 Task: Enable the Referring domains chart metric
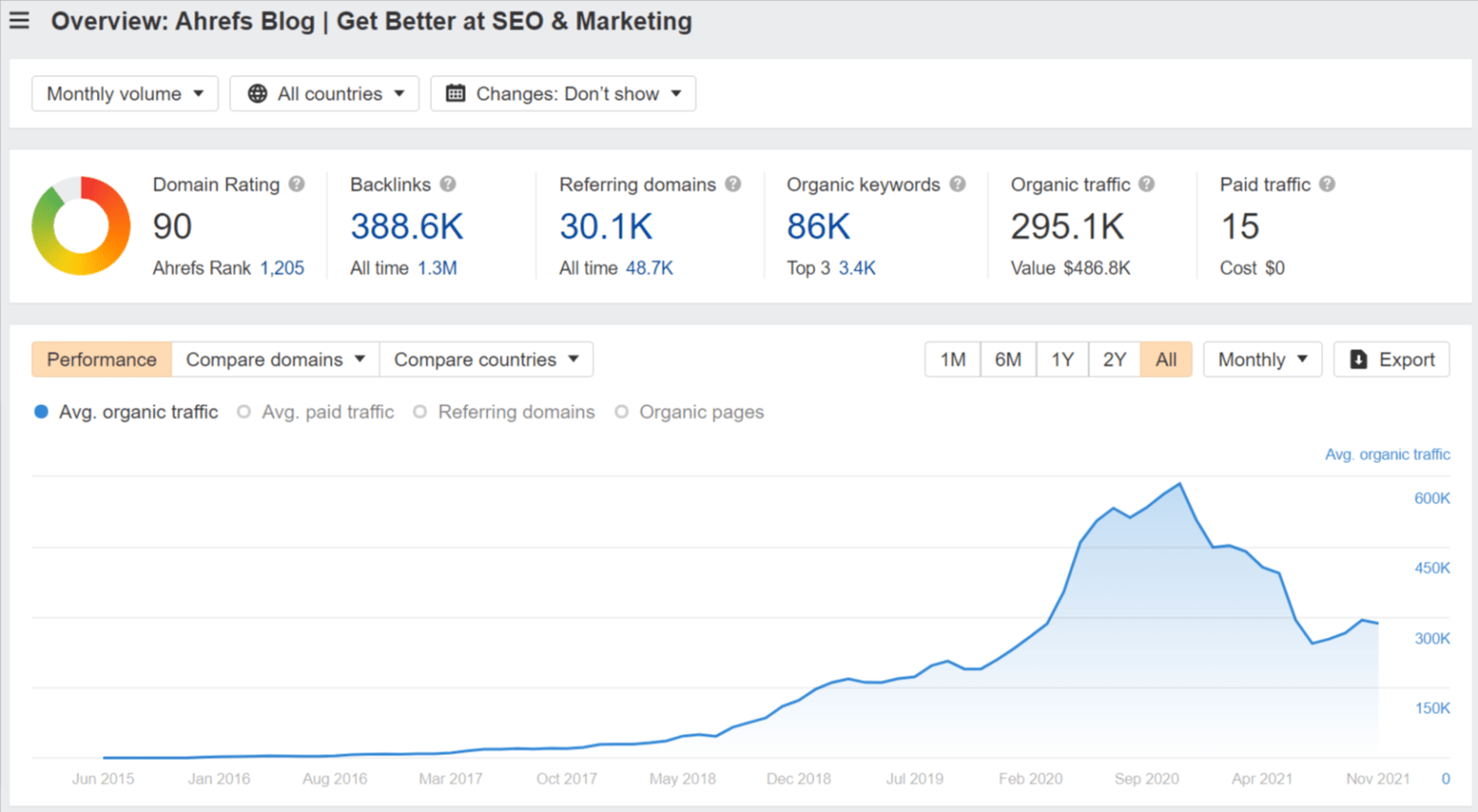420,411
